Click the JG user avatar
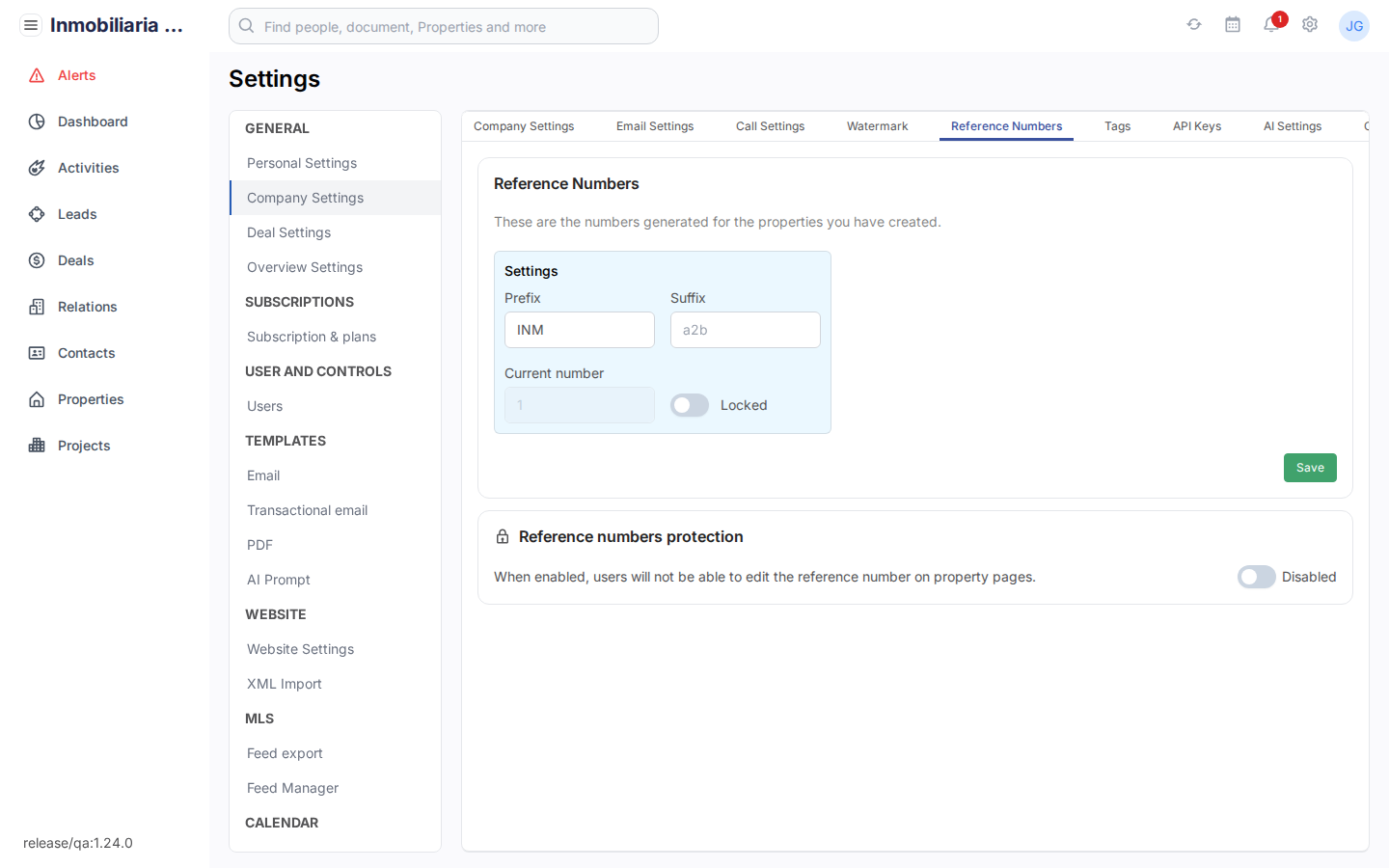The width and height of the screenshot is (1389, 868). point(1354,26)
